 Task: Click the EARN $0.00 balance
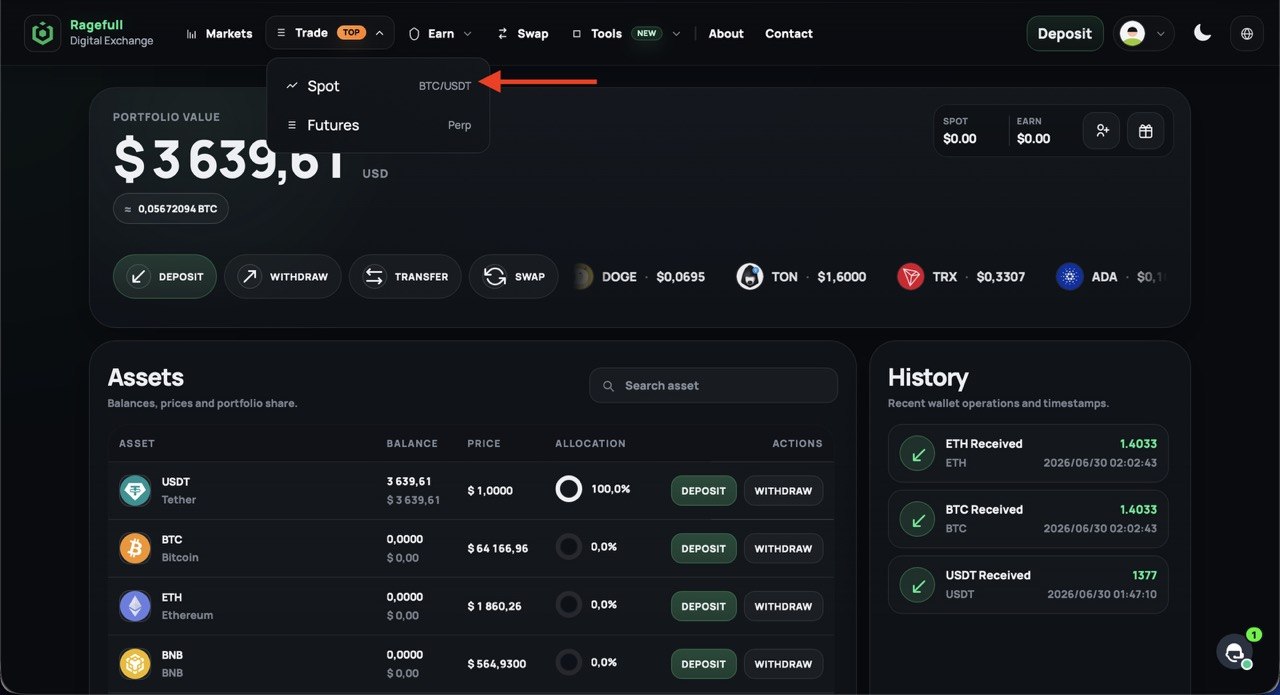click(1033, 131)
